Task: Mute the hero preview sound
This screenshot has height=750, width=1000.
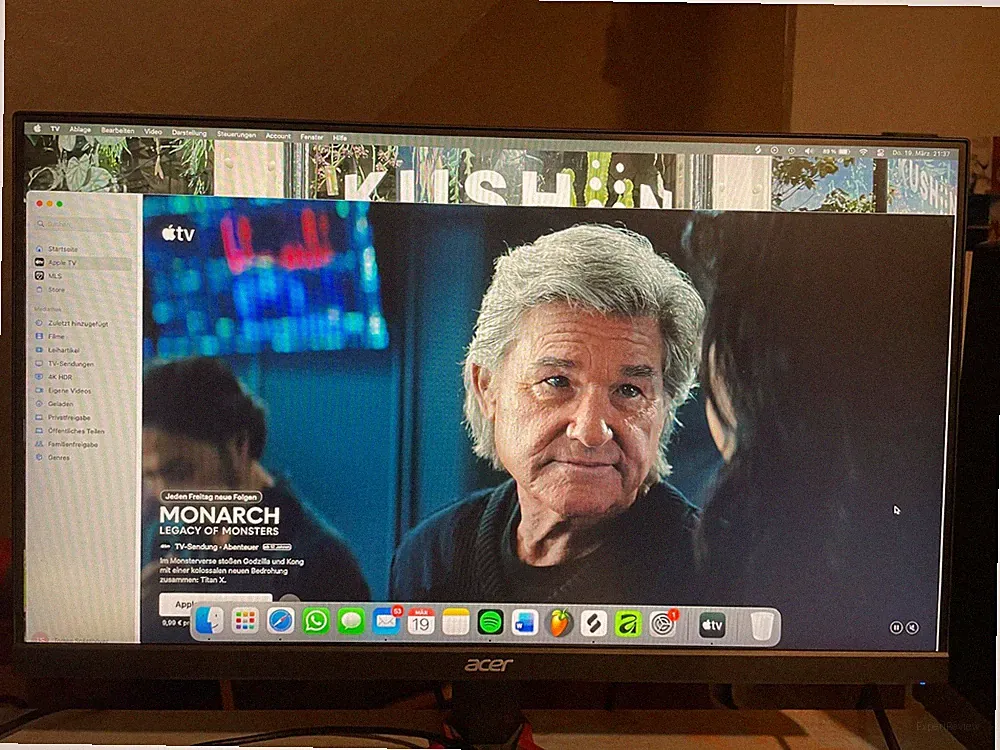Action: pyautogui.click(x=913, y=628)
